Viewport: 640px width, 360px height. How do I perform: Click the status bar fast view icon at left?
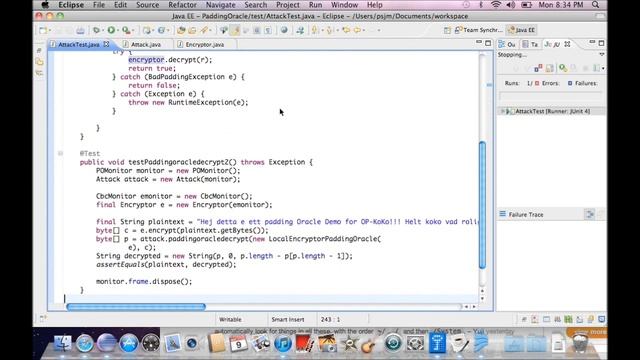pyautogui.click(x=42, y=319)
